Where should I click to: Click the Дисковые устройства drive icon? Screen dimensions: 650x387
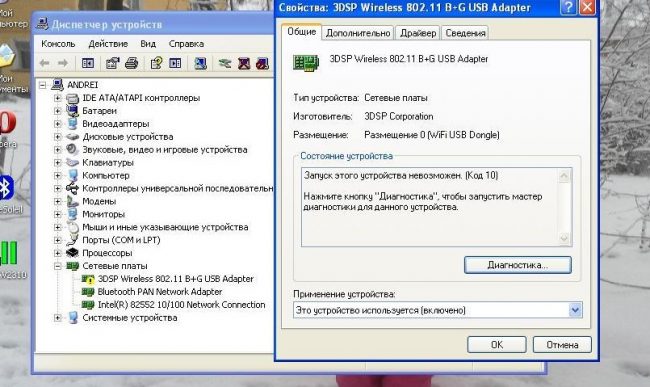tap(73, 136)
